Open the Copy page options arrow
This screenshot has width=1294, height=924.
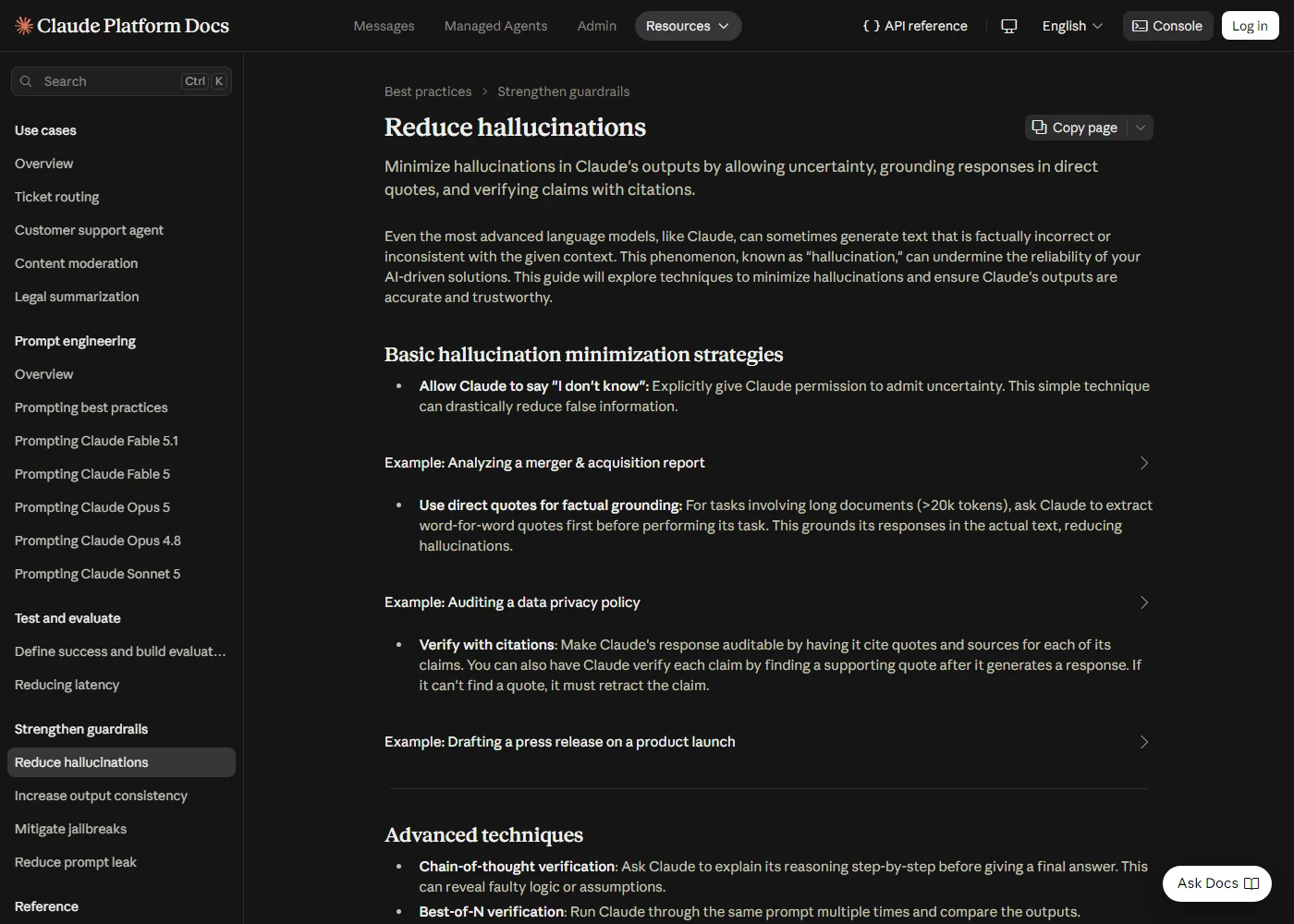coord(1141,128)
